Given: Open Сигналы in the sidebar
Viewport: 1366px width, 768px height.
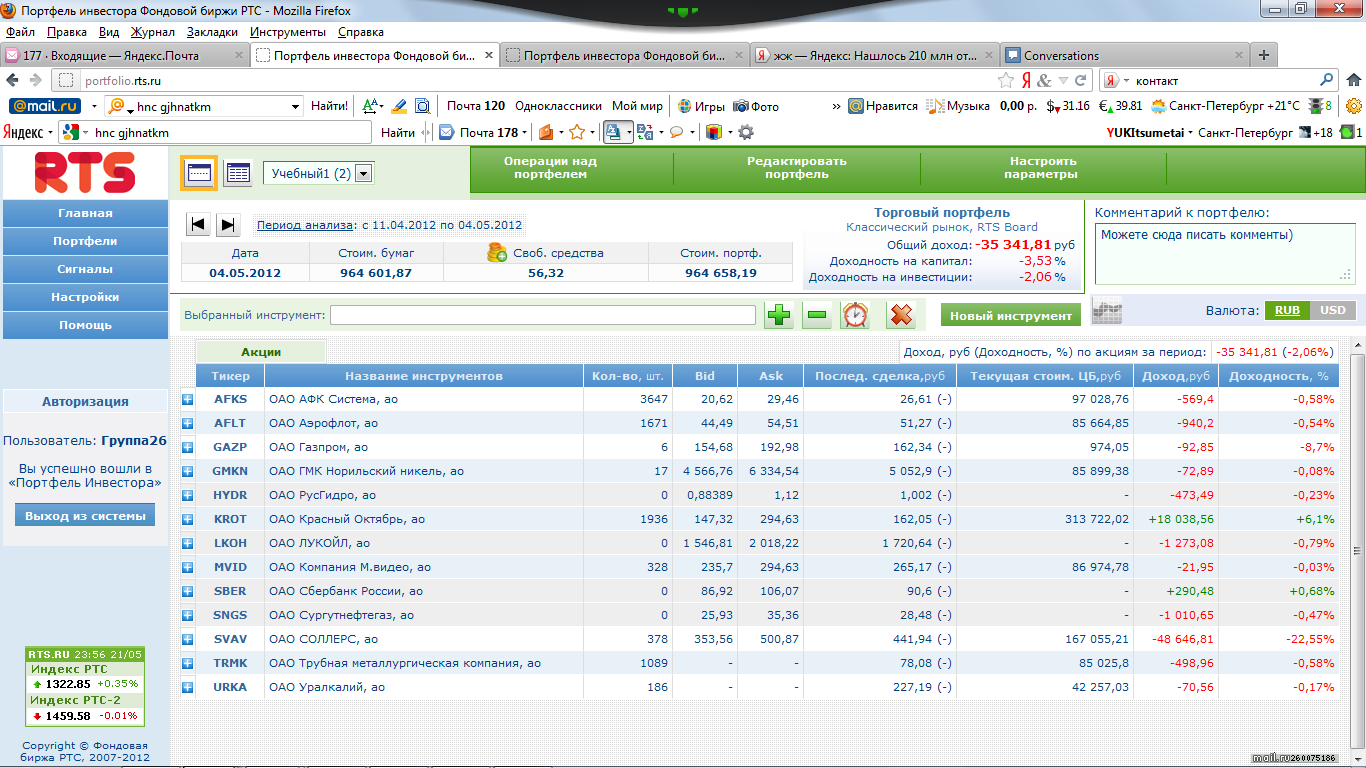Looking at the screenshot, I should tap(85, 269).
